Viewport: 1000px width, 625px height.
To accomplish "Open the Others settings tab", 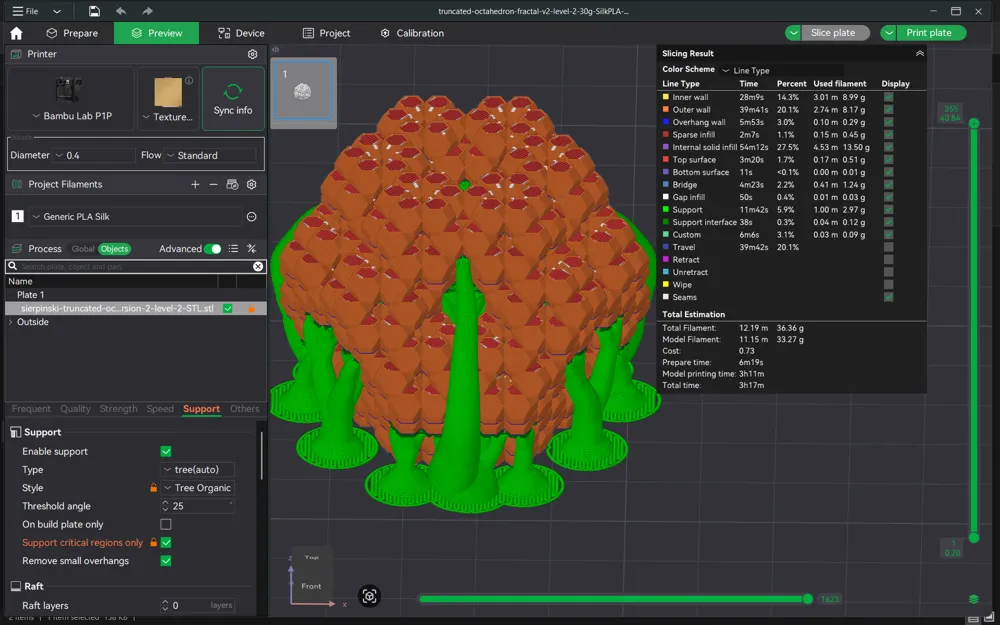I will click(x=245, y=409).
